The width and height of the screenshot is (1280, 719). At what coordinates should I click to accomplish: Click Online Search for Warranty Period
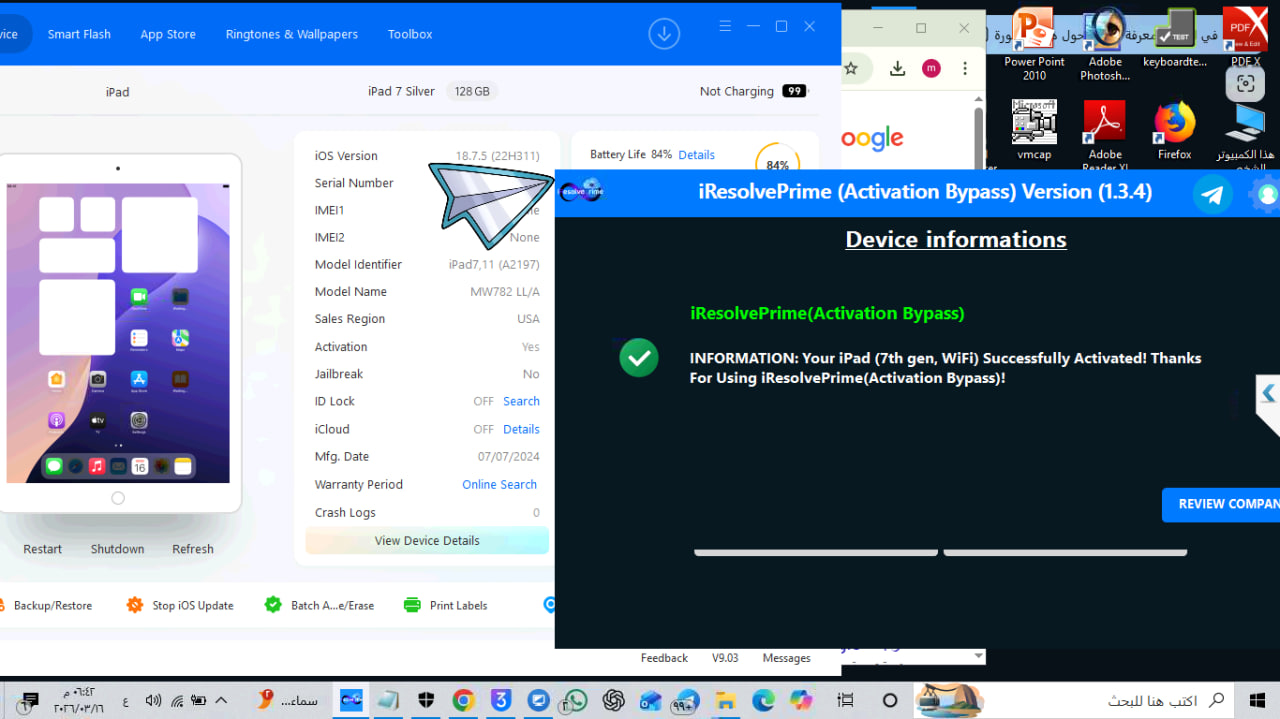[499, 484]
